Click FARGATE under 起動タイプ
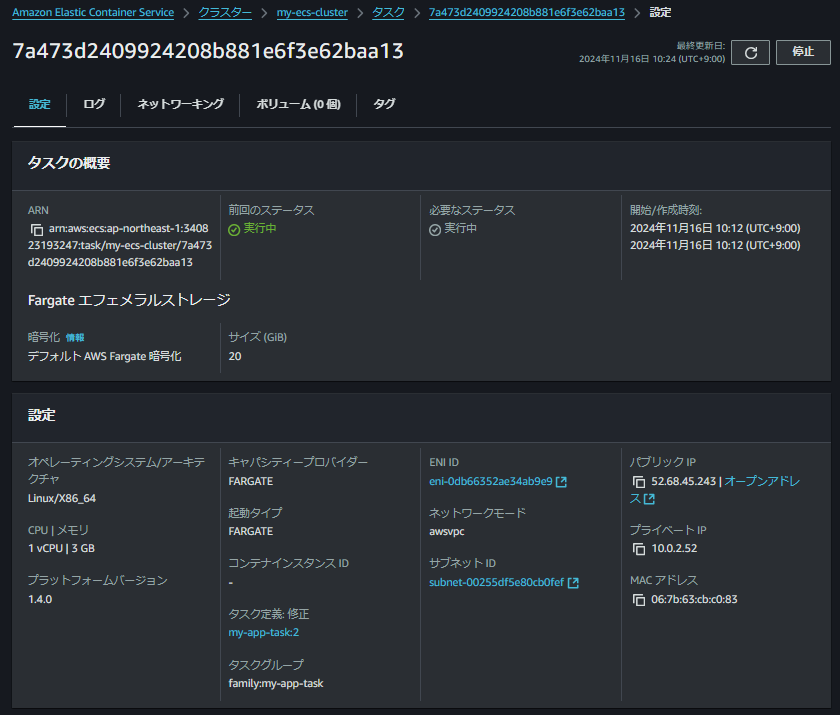Viewport: 840px width, 715px height. (251, 531)
